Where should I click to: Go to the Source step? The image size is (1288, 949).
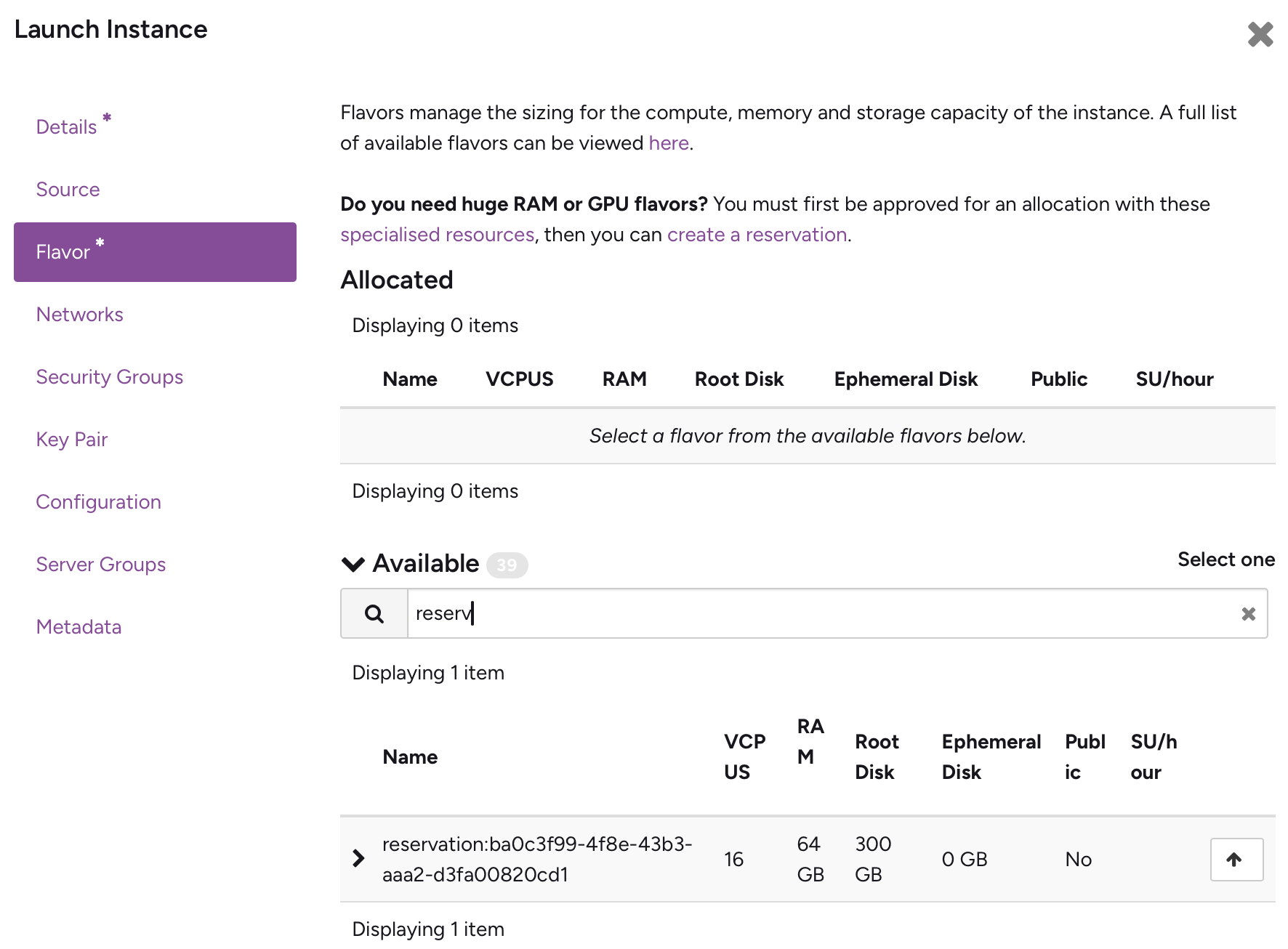click(68, 190)
